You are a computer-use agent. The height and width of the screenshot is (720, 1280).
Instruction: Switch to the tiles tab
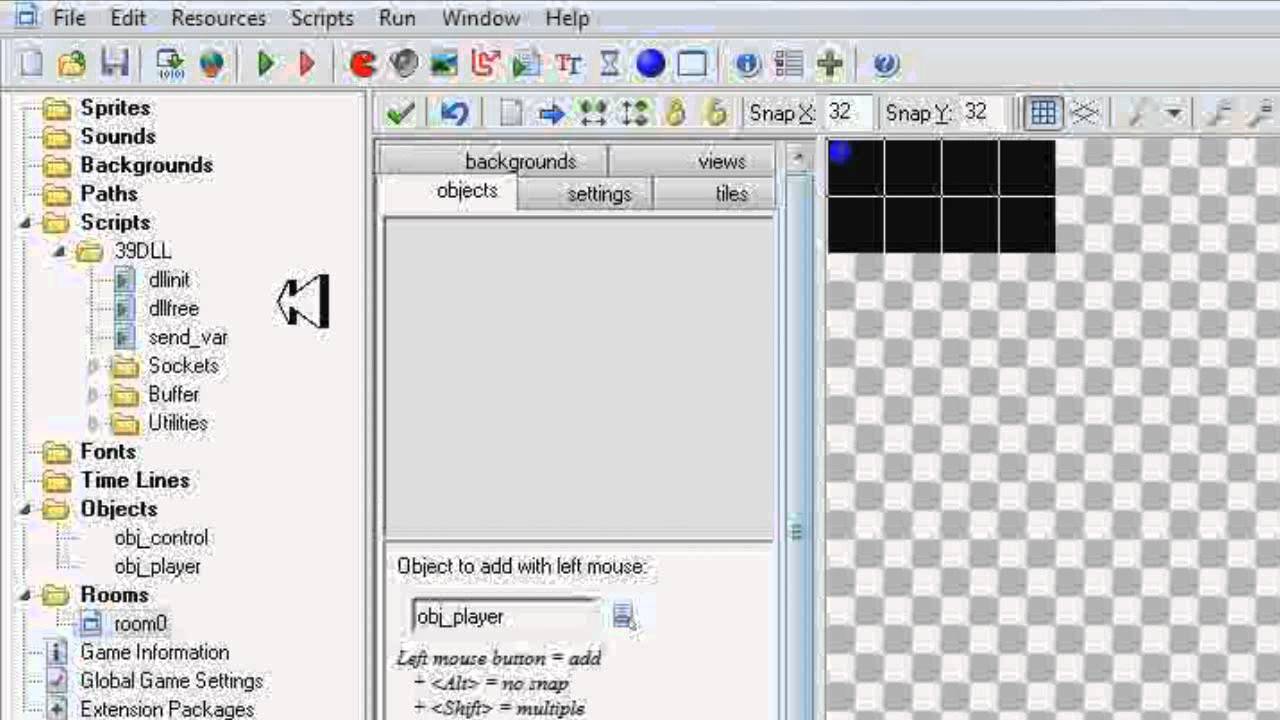pyautogui.click(x=715, y=194)
